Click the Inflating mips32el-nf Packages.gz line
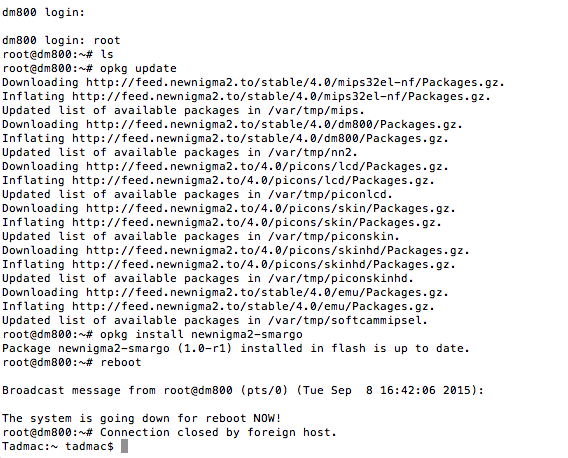This screenshot has width=568, height=458. coord(246,97)
